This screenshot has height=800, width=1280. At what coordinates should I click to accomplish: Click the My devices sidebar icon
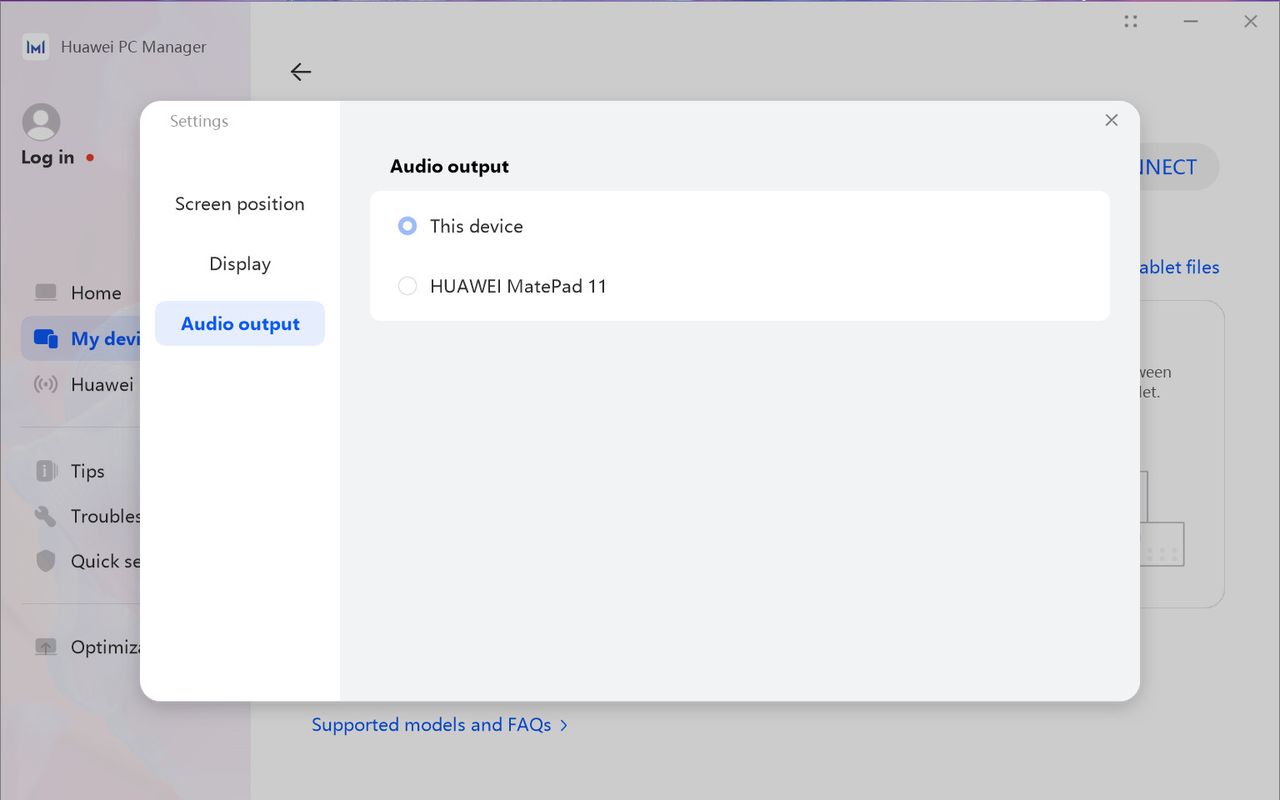[46, 339]
